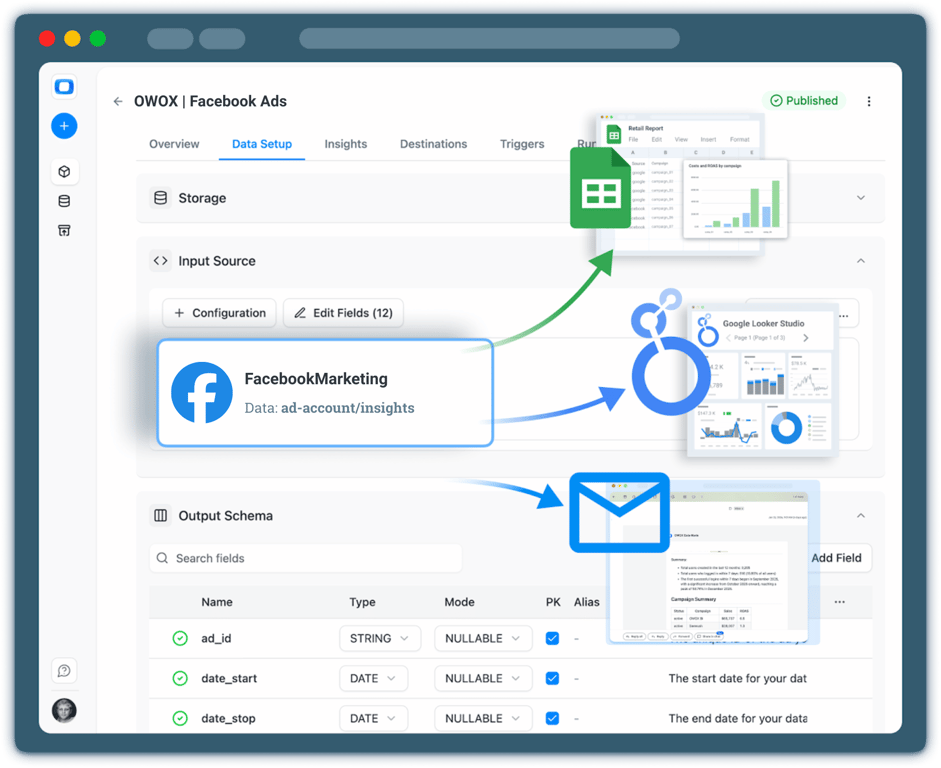Click the date_stop field name
This screenshot has height=768, width=941.
coord(229,718)
